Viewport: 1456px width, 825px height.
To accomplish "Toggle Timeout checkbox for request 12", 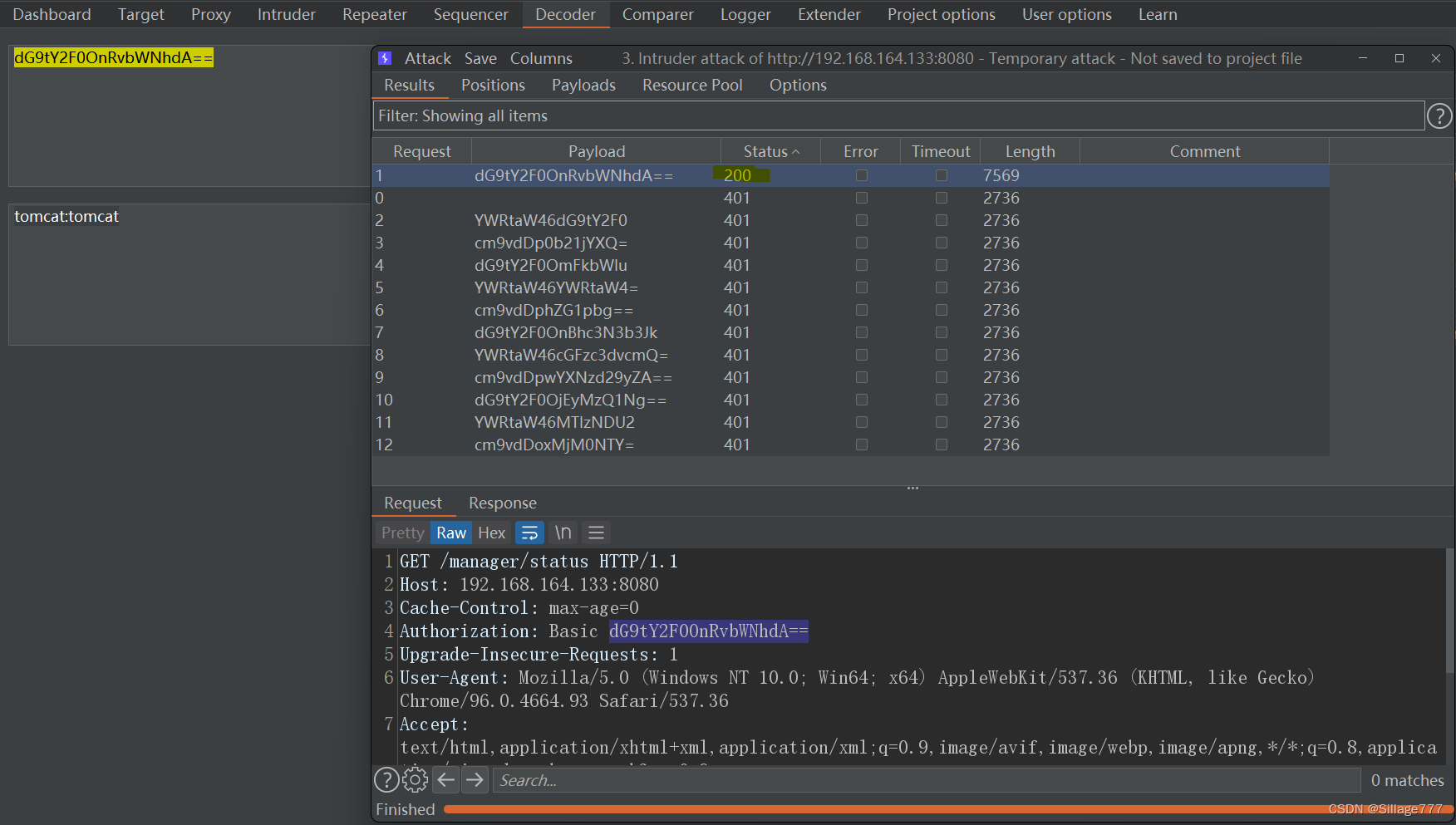I will pos(942,444).
